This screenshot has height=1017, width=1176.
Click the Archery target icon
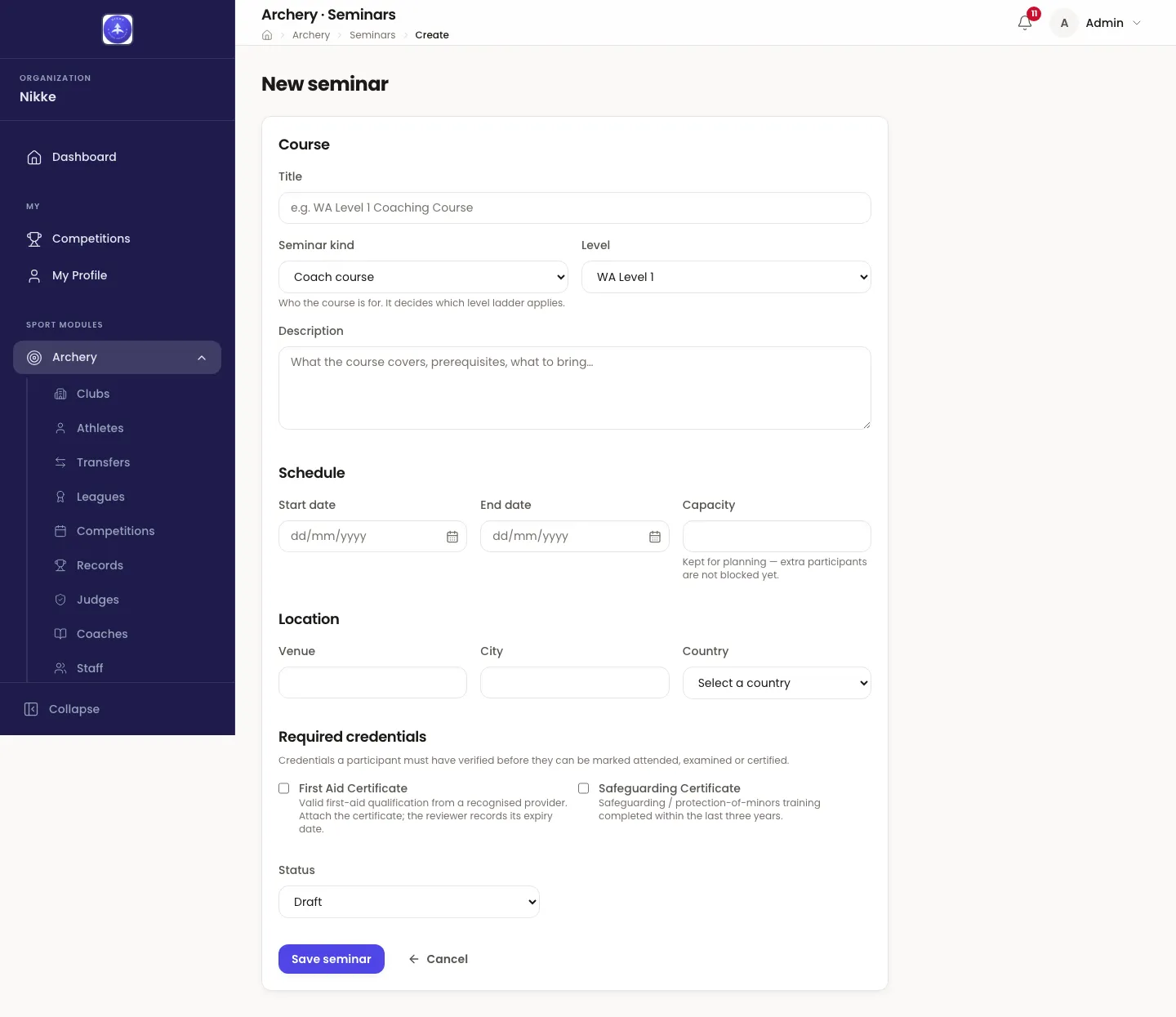click(34, 357)
